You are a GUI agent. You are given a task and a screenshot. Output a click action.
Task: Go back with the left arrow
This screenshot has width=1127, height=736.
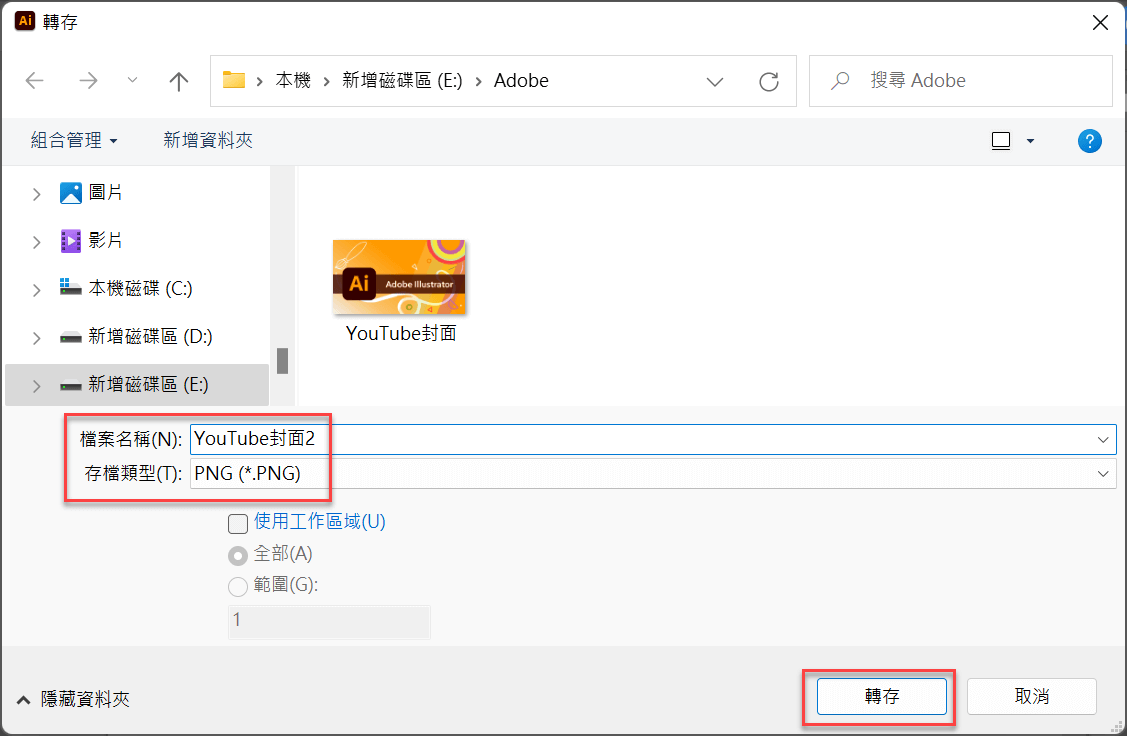(34, 80)
